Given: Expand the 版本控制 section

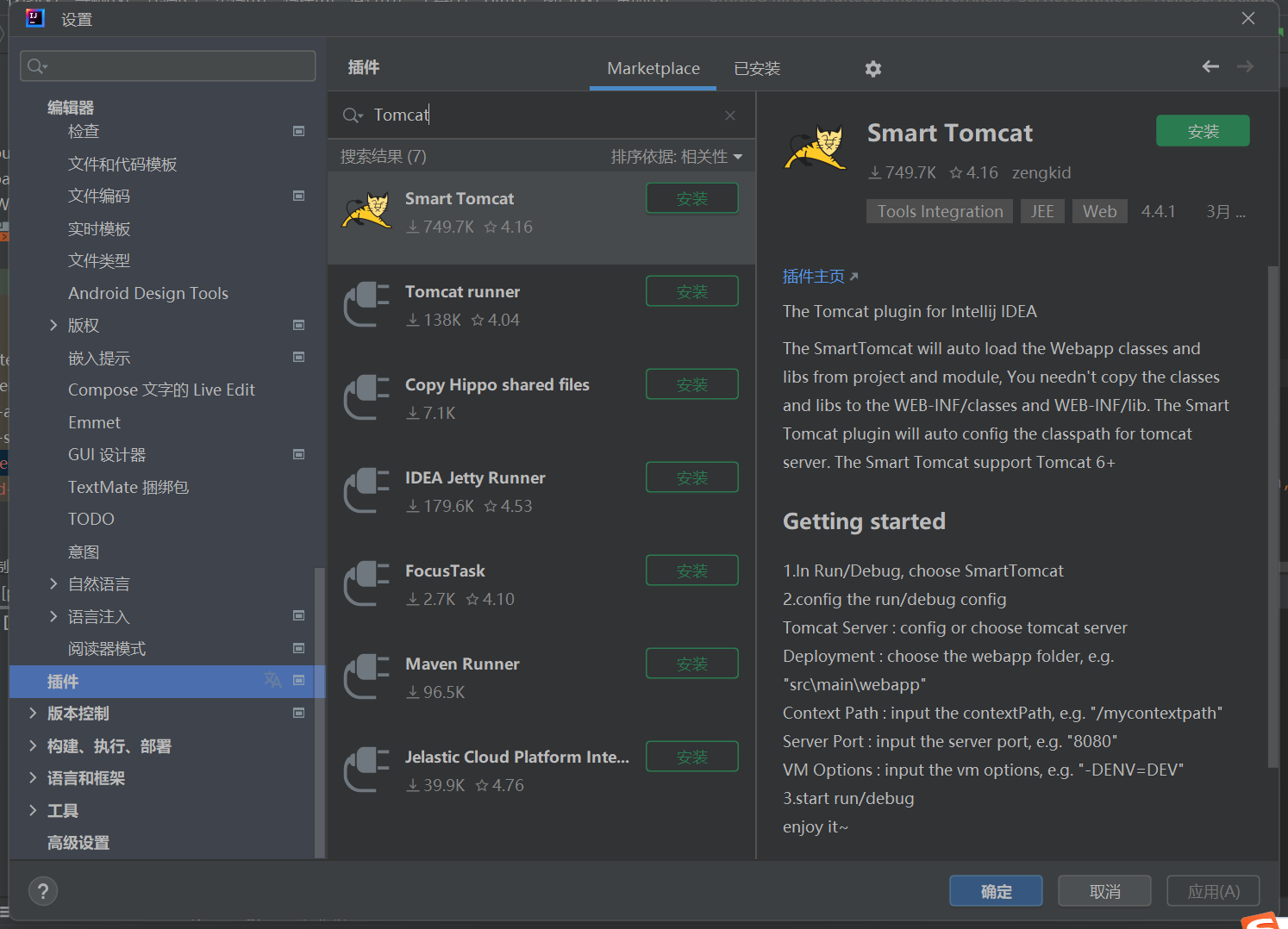Looking at the screenshot, I should (33, 713).
